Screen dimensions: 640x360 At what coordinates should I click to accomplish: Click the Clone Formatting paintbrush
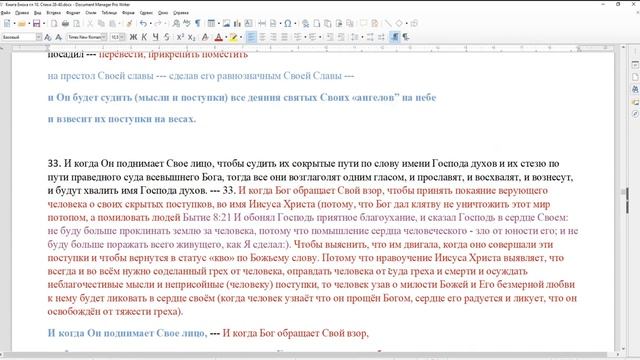(x=129, y=23)
